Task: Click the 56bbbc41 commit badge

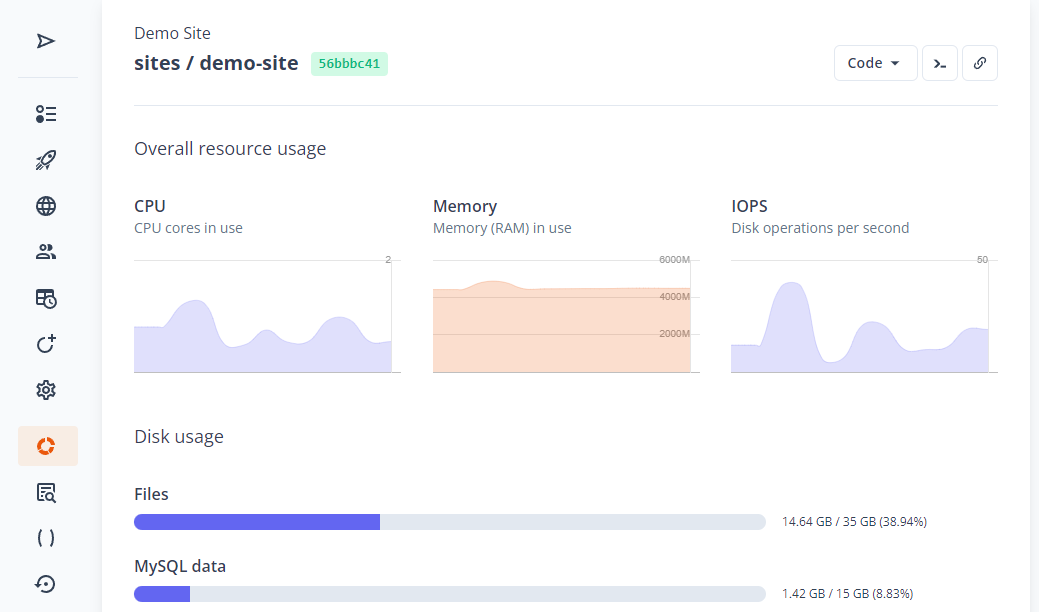Action: pyautogui.click(x=349, y=64)
